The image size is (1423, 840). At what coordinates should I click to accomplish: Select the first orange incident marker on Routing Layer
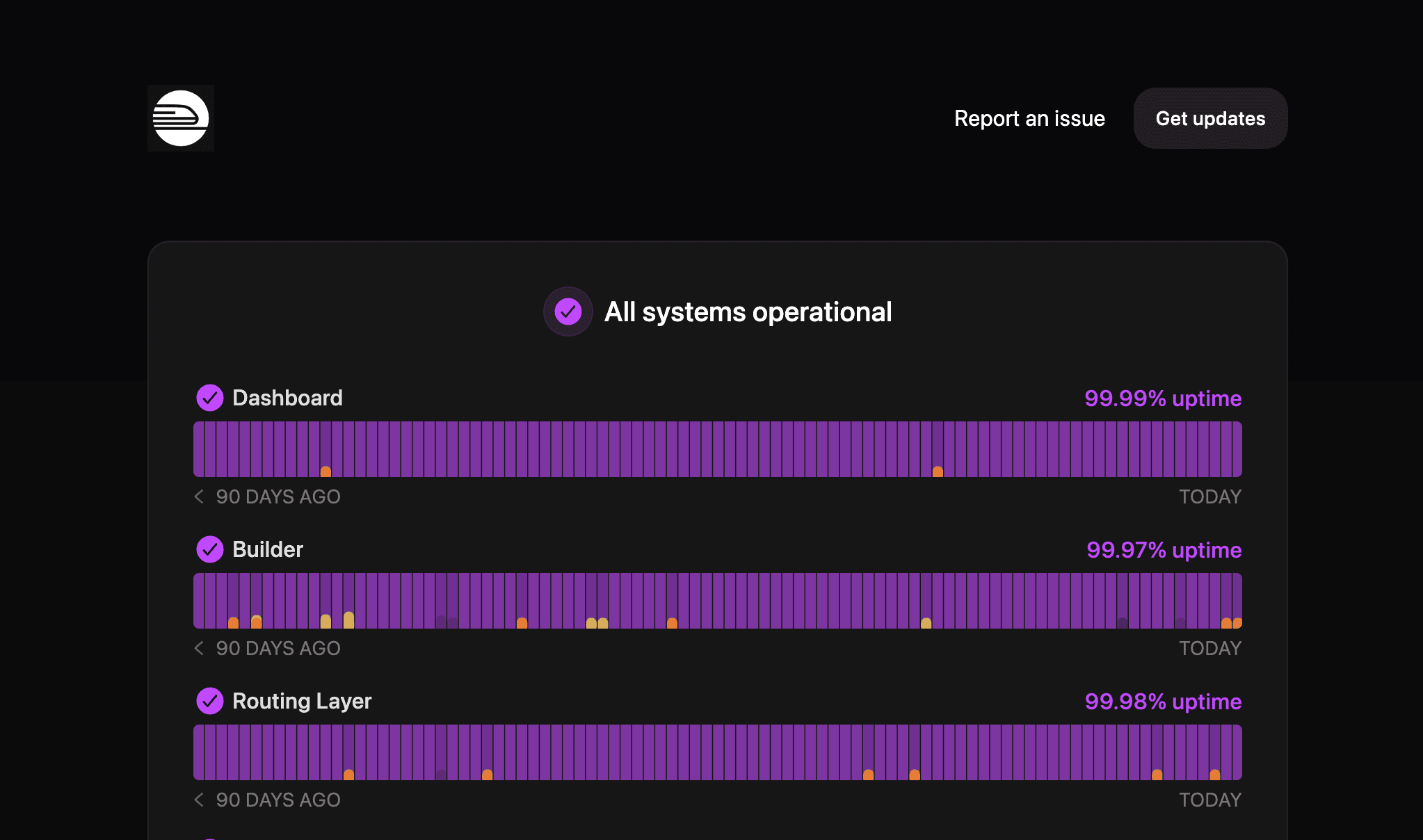348,775
